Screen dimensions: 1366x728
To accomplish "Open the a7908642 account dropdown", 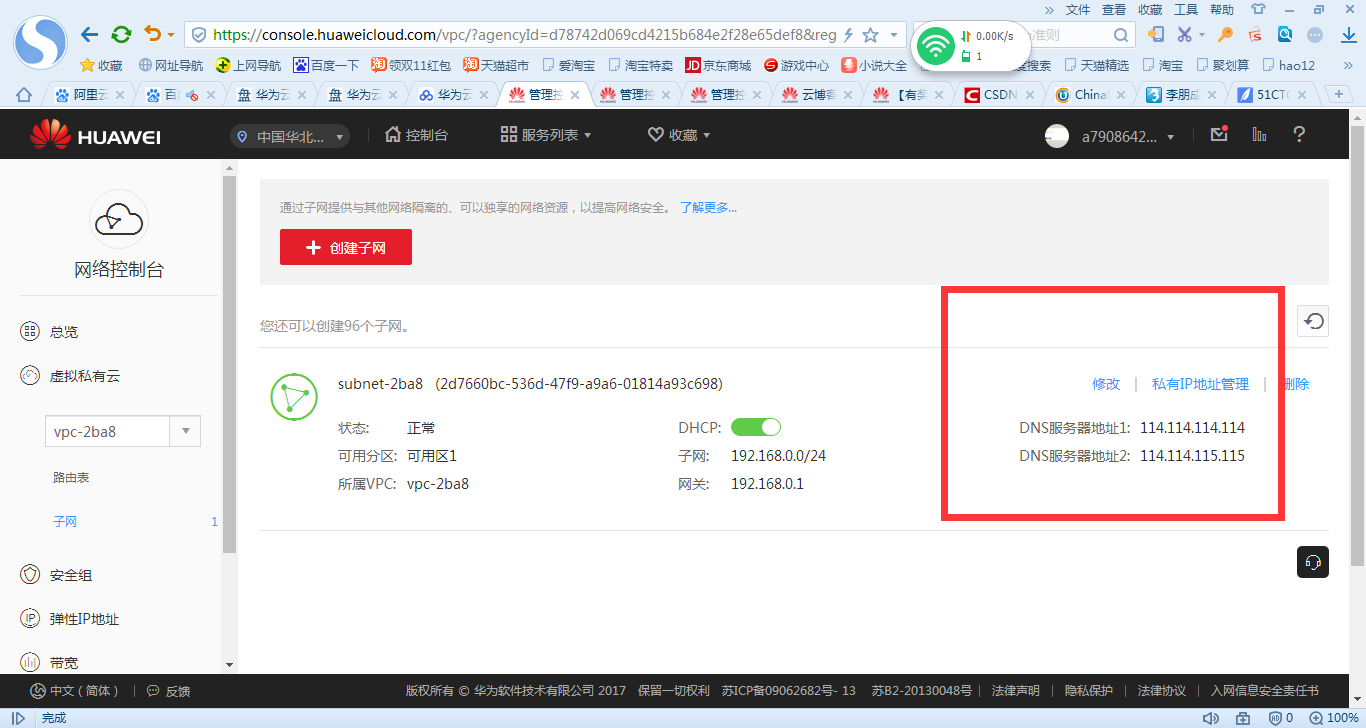I will (x=1128, y=136).
